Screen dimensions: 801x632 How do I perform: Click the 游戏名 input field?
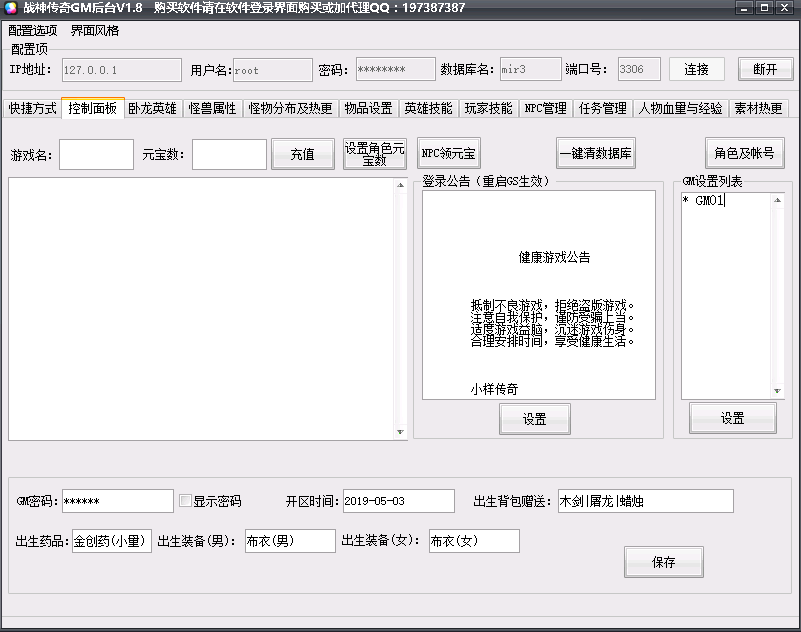[x=94, y=154]
